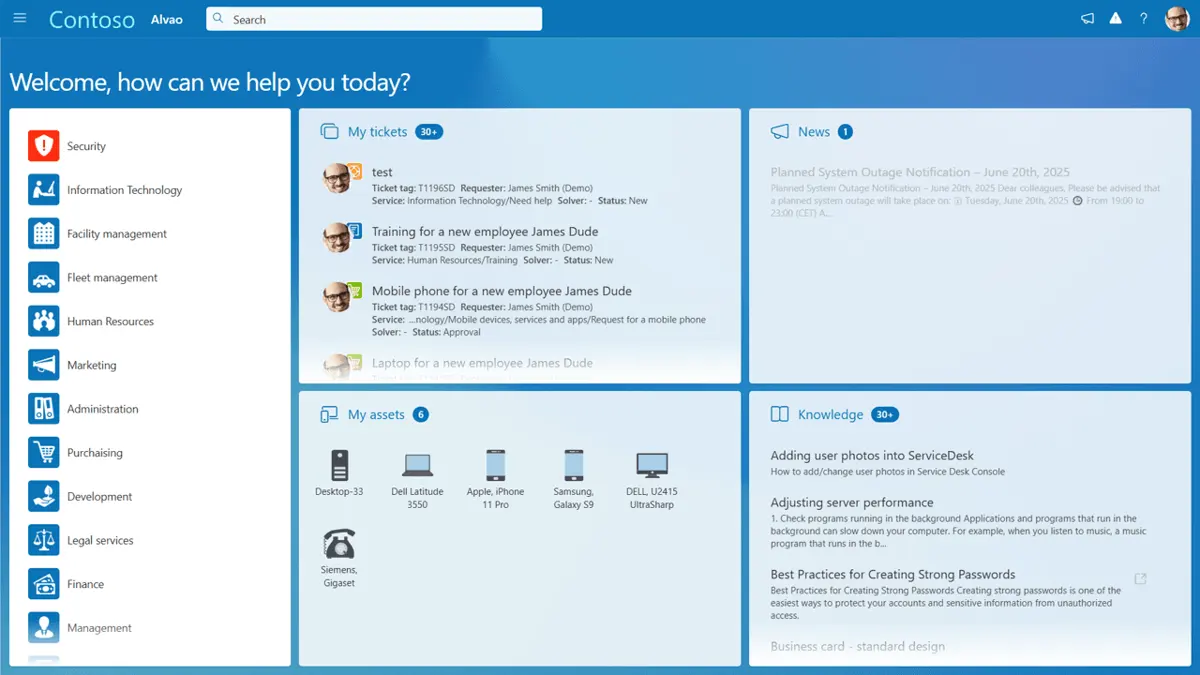This screenshot has width=1200, height=675.
Task: Select the Purchasing shopping cart icon
Action: pos(44,453)
